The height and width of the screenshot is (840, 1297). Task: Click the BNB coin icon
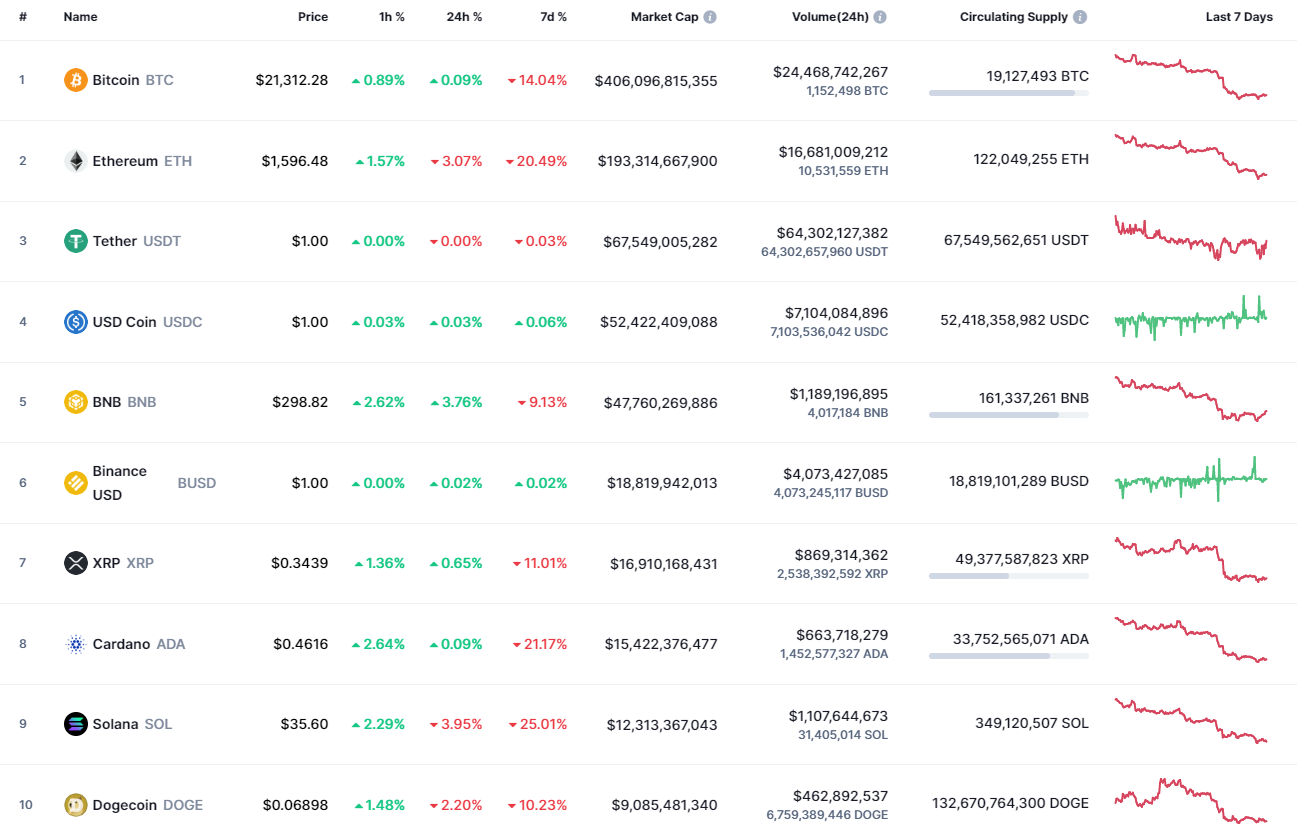pyautogui.click(x=75, y=402)
